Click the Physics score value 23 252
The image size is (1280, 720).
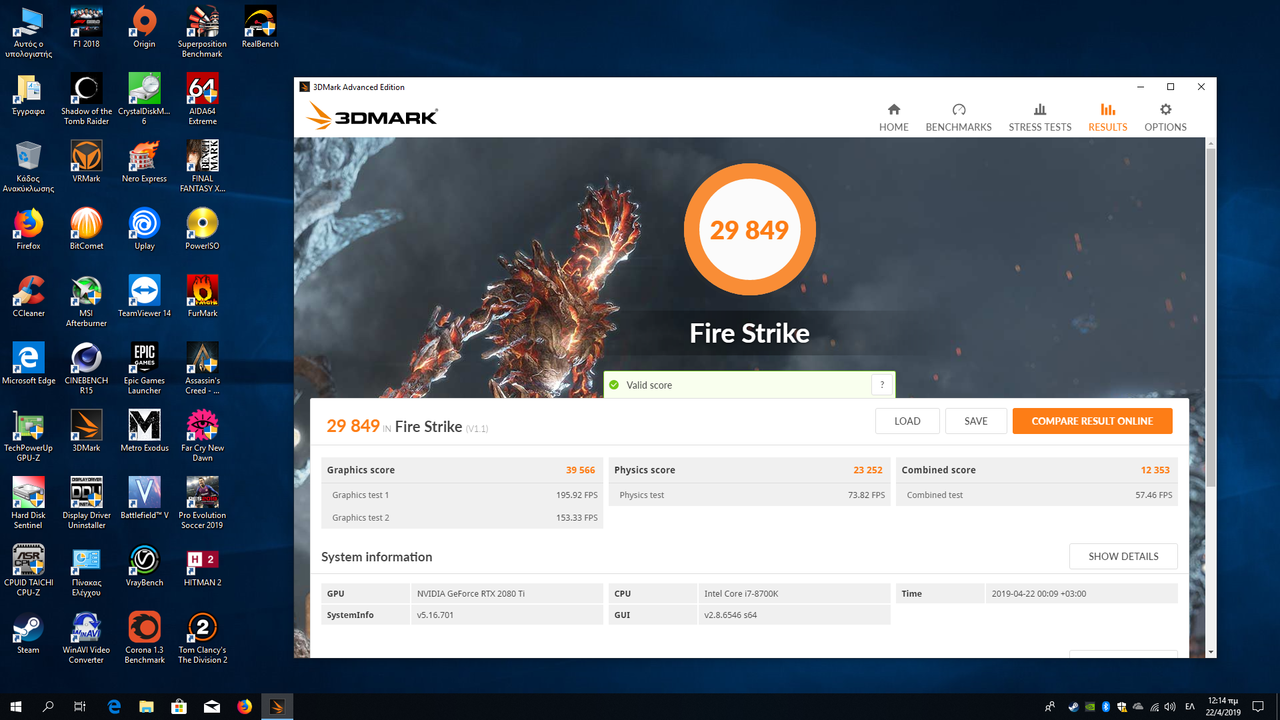[x=868, y=470]
